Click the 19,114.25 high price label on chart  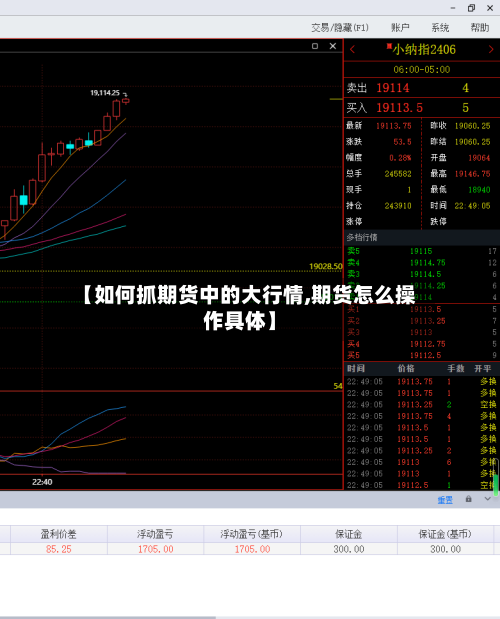click(x=105, y=93)
